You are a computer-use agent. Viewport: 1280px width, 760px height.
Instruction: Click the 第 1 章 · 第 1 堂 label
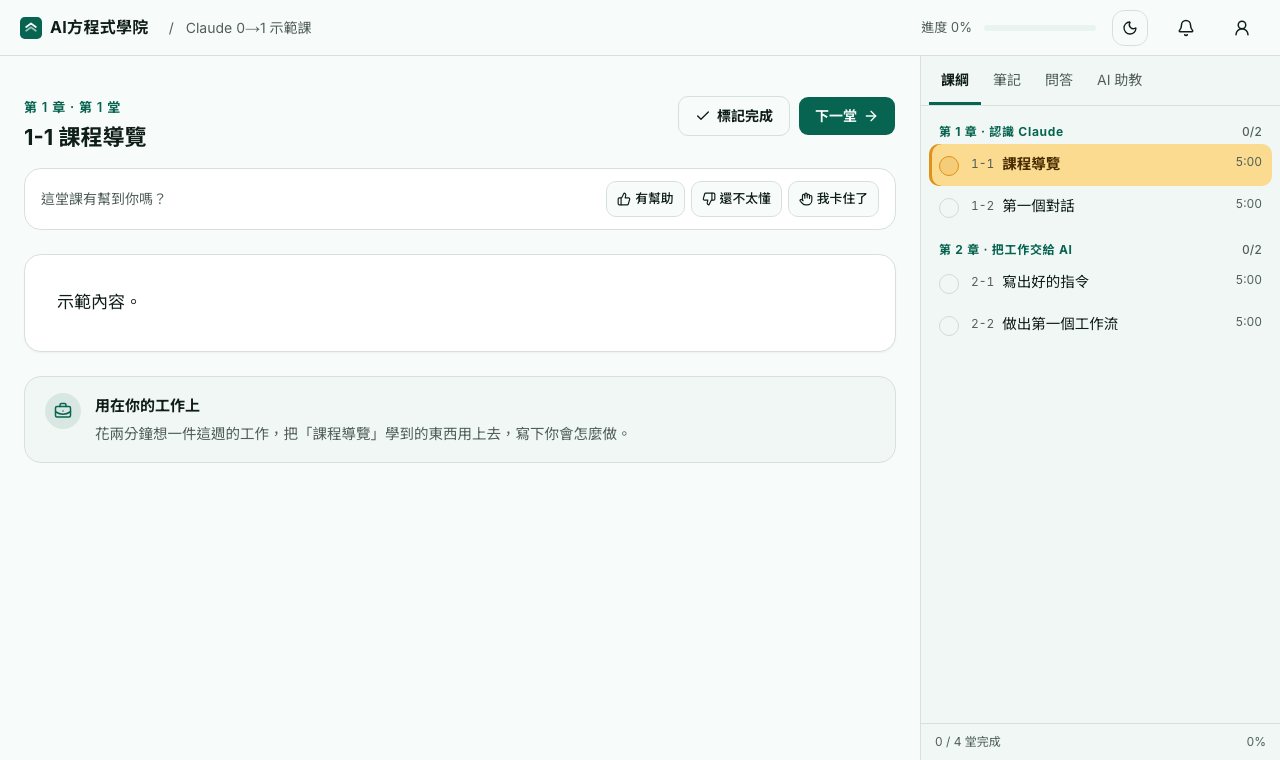[72, 108]
